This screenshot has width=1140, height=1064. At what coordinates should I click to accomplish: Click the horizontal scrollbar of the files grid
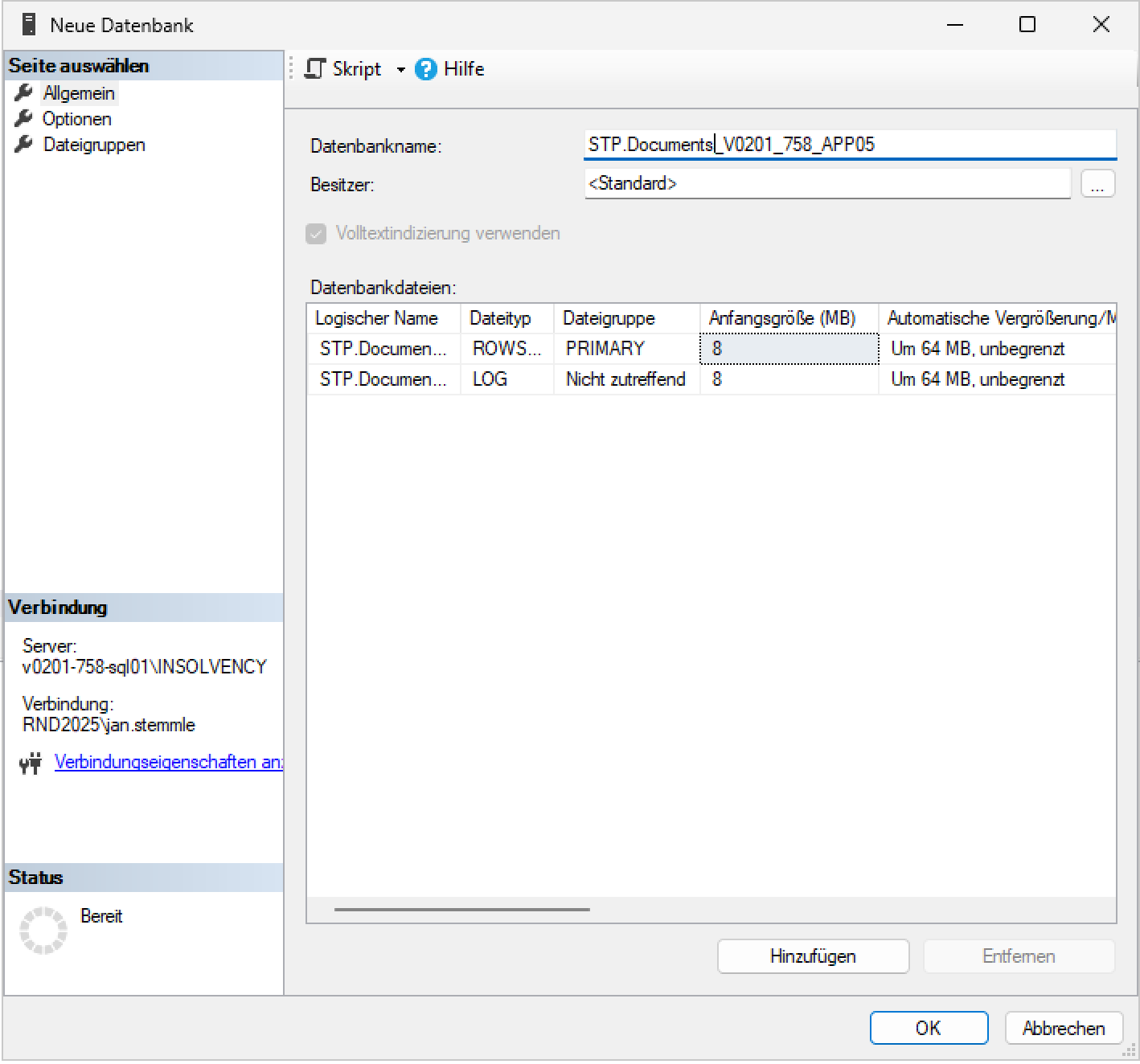pyautogui.click(x=462, y=910)
